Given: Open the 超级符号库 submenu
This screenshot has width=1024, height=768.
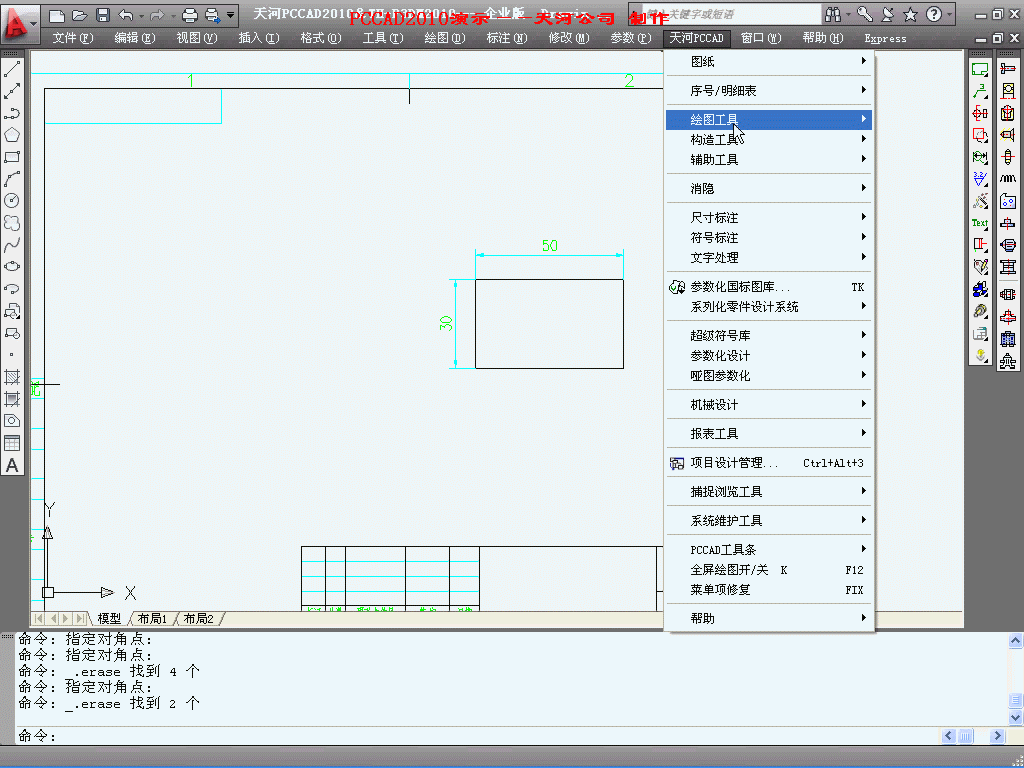Looking at the screenshot, I should 769,335.
